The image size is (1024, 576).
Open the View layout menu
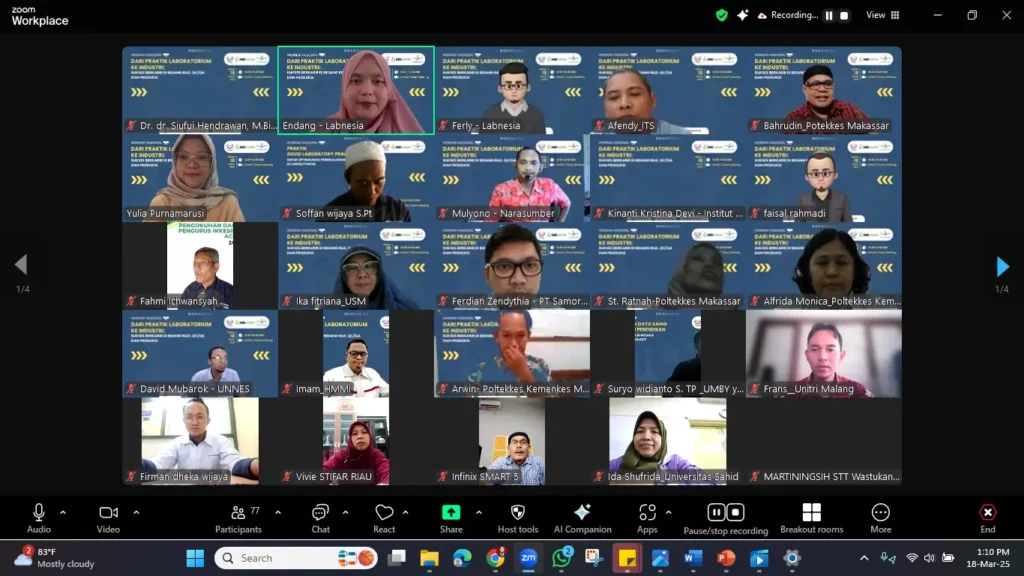point(882,15)
